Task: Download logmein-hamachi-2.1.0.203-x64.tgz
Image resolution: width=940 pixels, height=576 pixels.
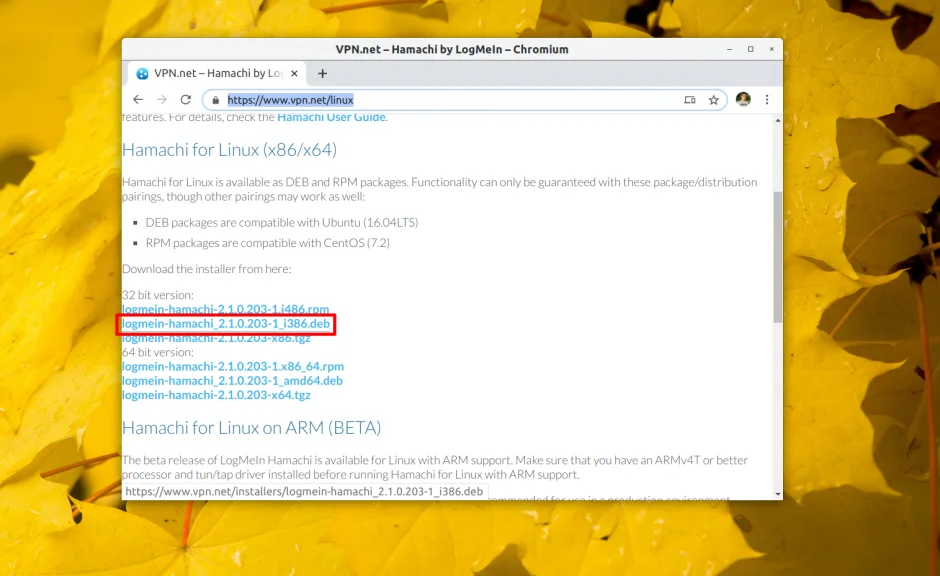Action: coord(216,395)
